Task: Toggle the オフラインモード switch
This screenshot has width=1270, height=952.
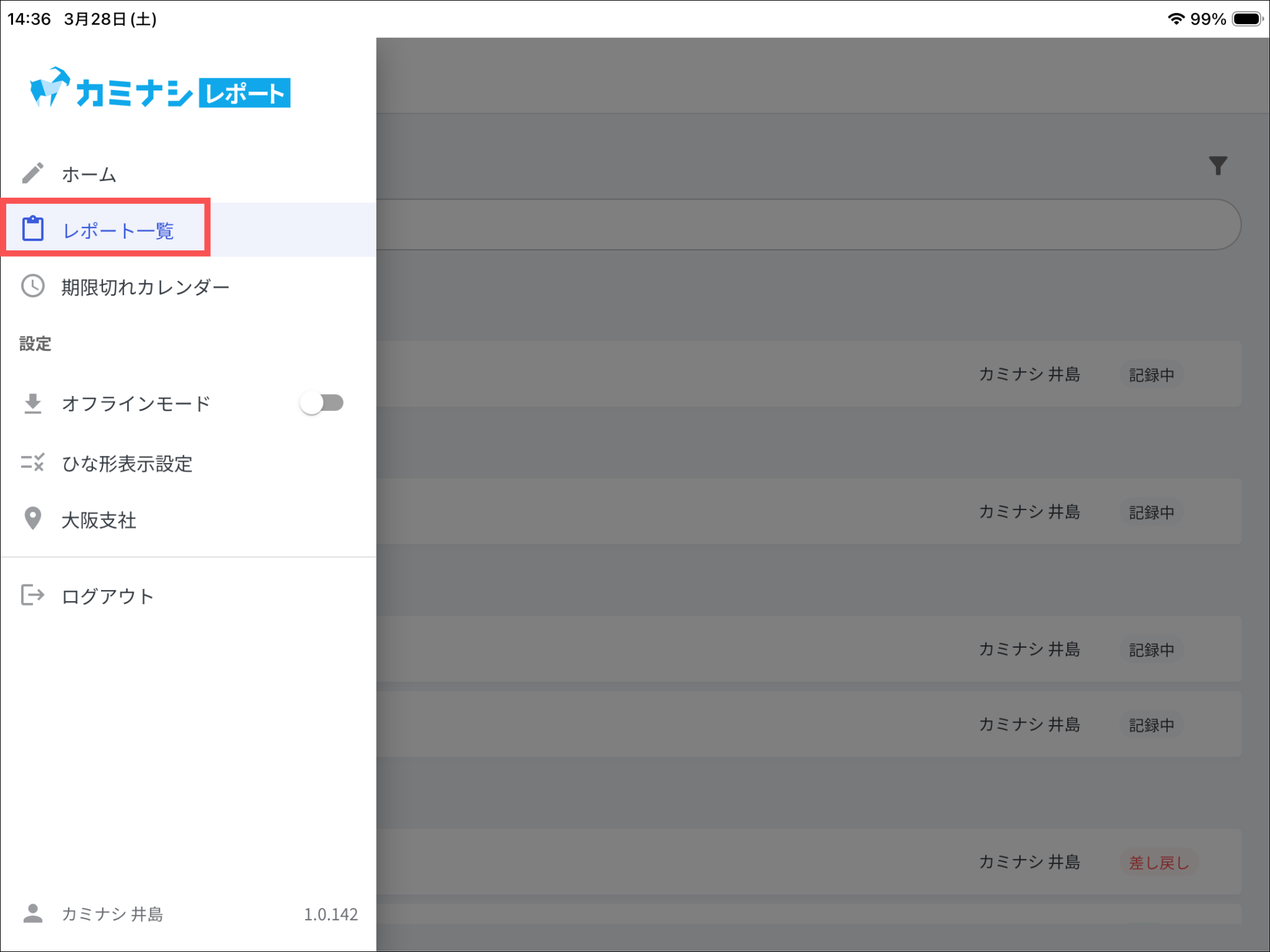Action: tap(321, 403)
